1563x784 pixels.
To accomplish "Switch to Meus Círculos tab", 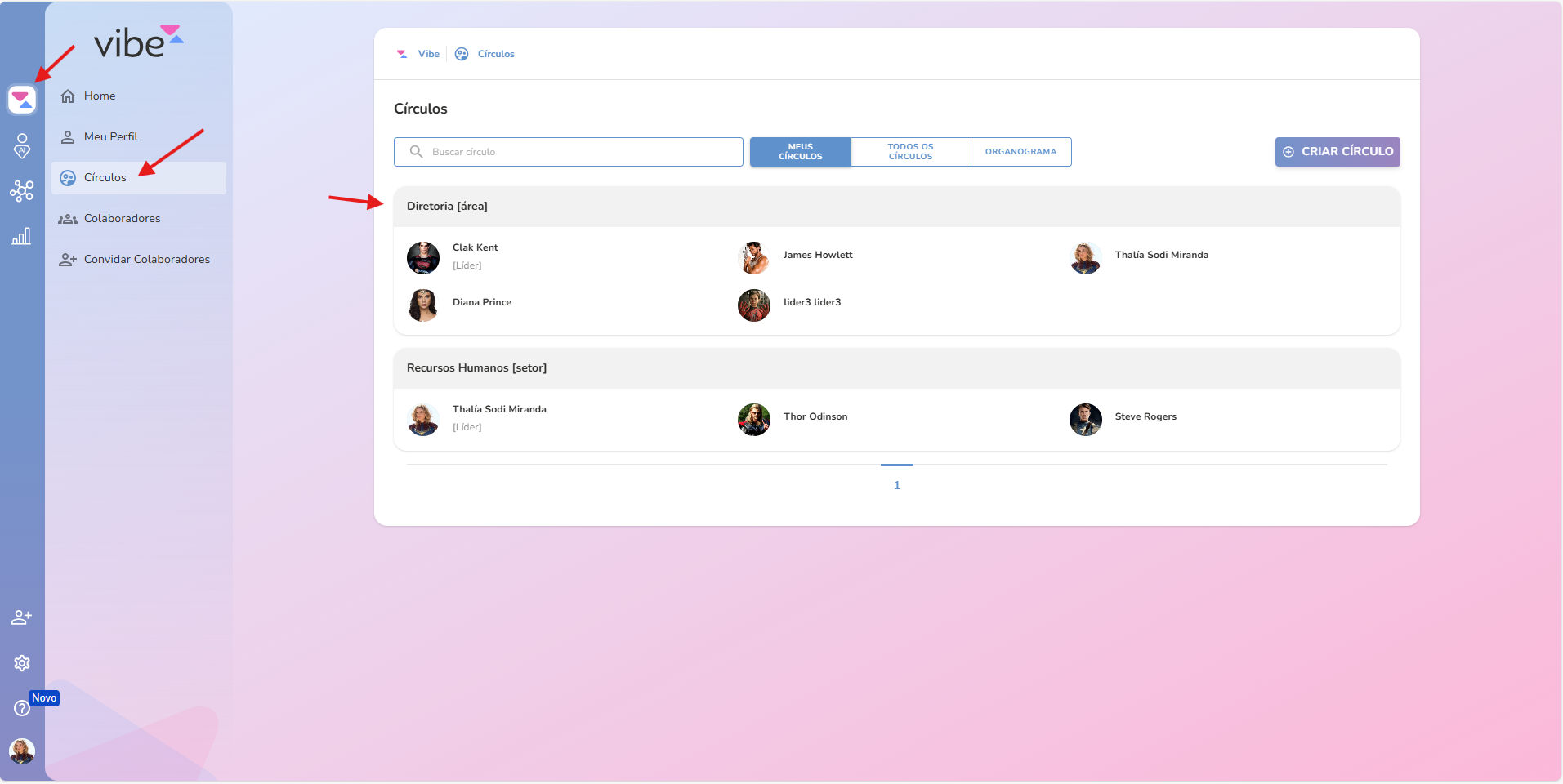I will coord(800,152).
